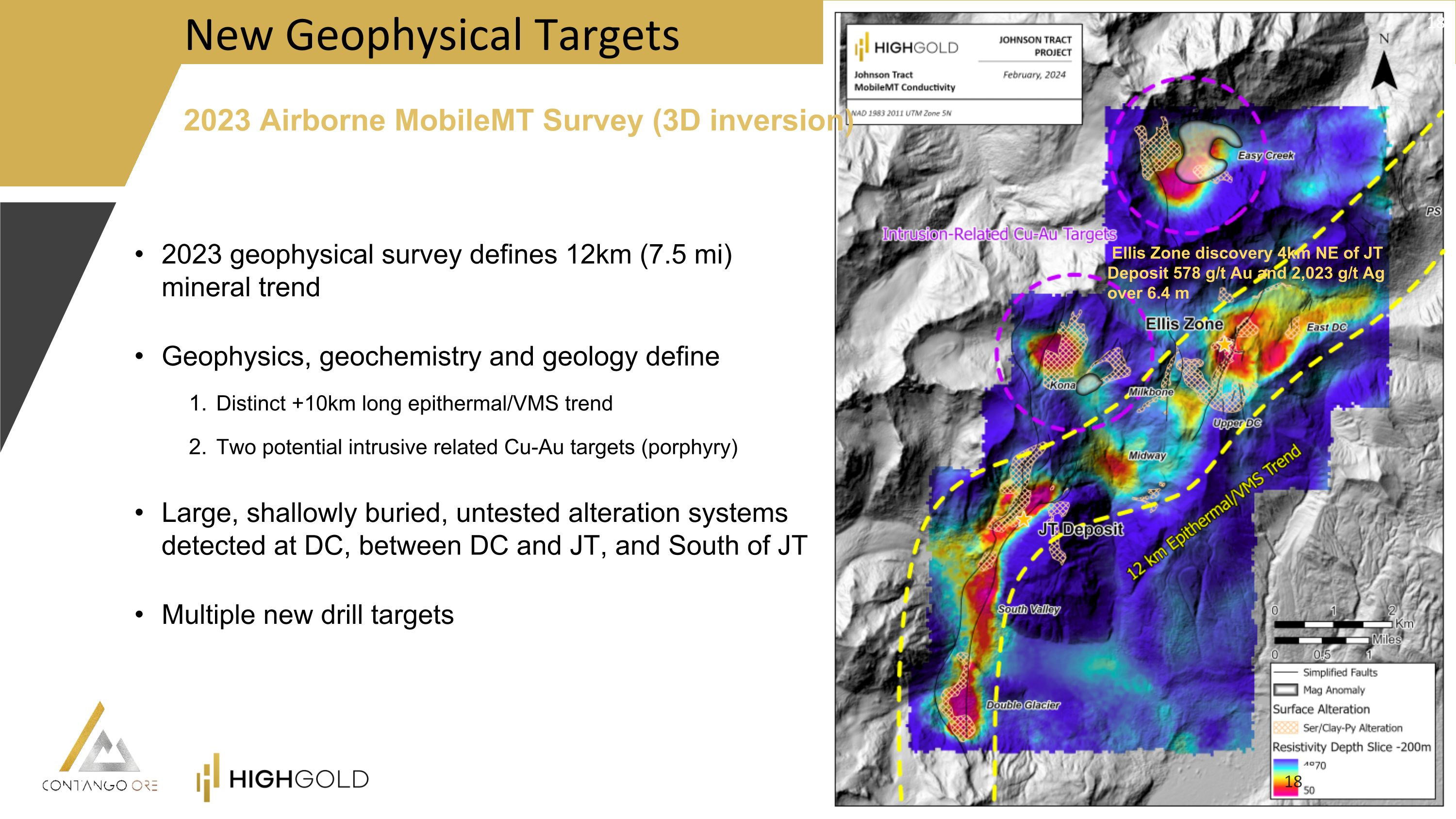Click 'Surface Alteration' legend heading
The height and width of the screenshot is (819, 1456).
[1321, 709]
